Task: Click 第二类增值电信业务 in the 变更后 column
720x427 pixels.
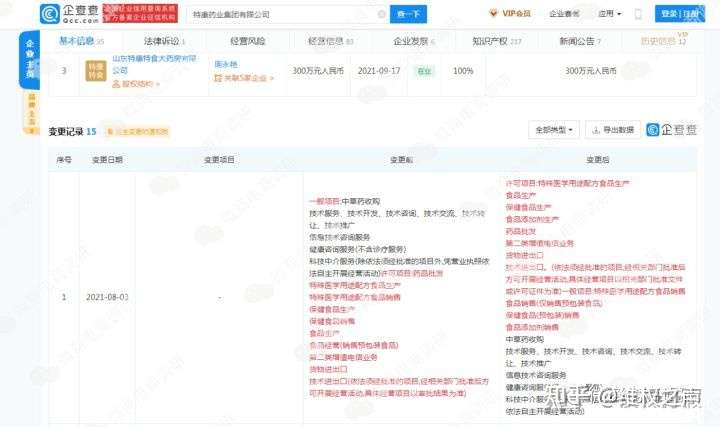Action: pos(540,243)
